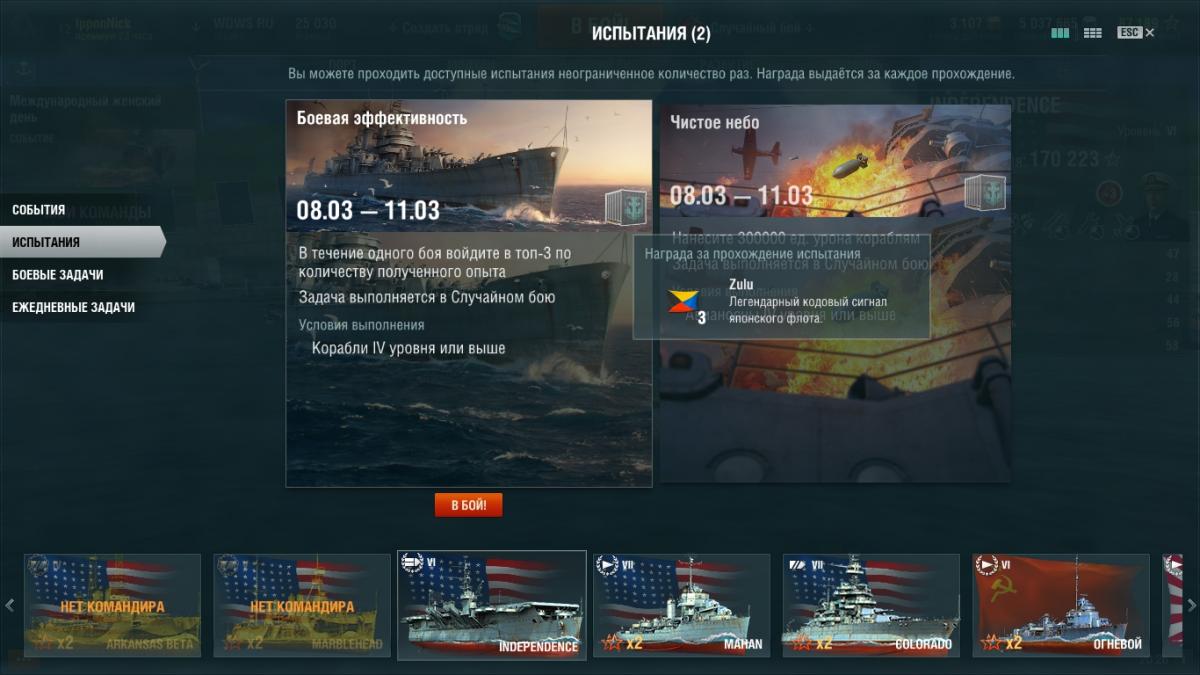Select the Arkansas Beta ship card

pos(112,605)
